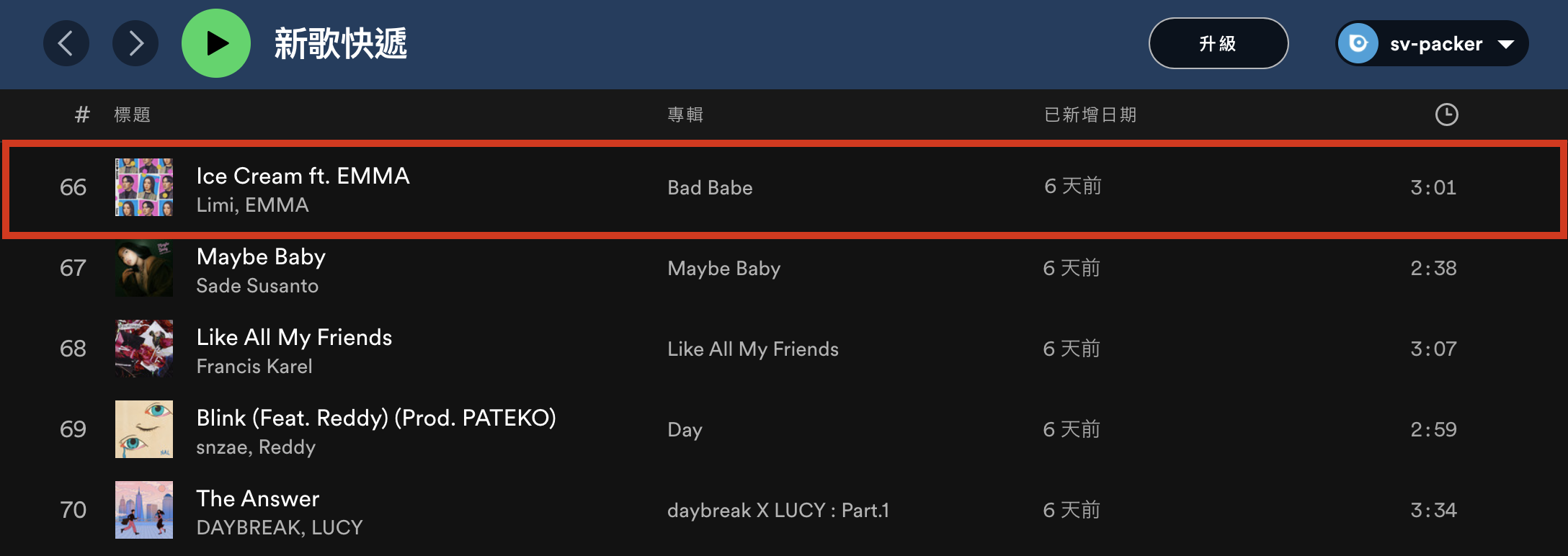1568x556 pixels.
Task: Click The Answer album artwork
Action: [144, 510]
